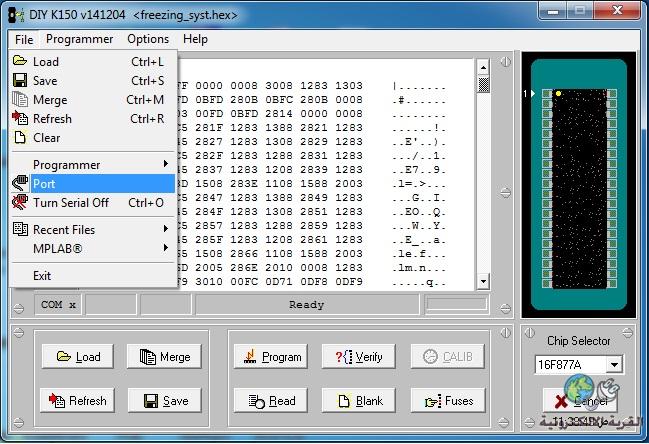
Task: Click the CALIB button
Action: click(447, 356)
